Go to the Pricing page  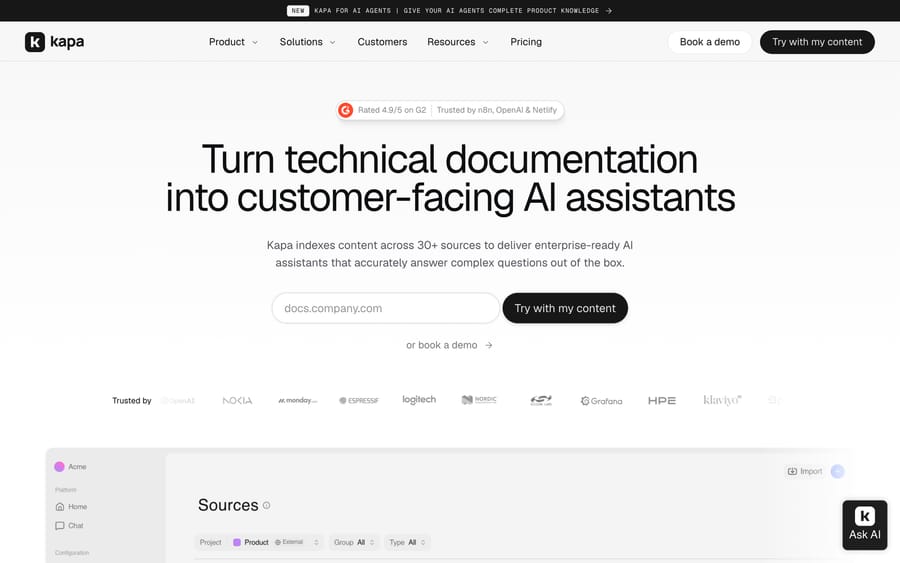526,42
